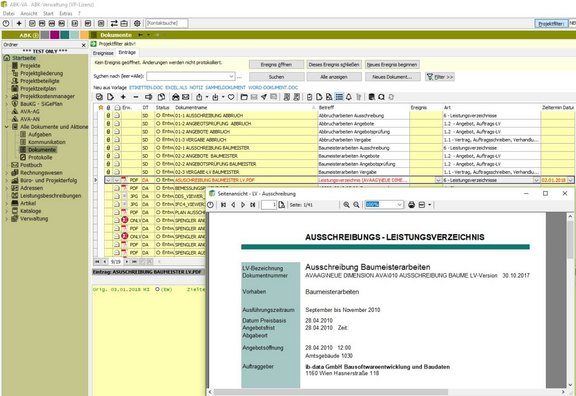Click the page number field in Seitenansicht
Screen dimensions: 576x396
(x=269, y=205)
